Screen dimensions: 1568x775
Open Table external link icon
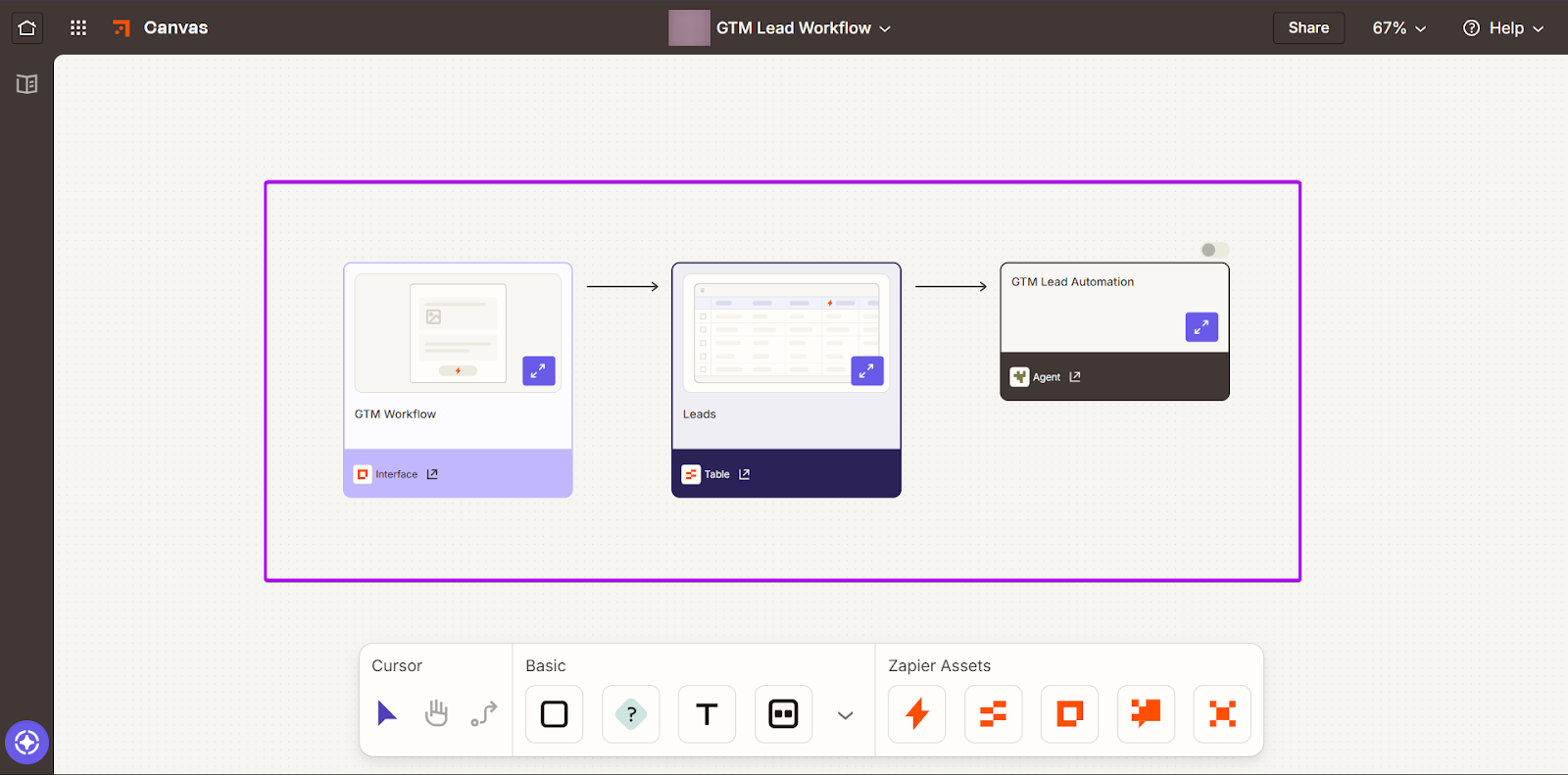(745, 474)
